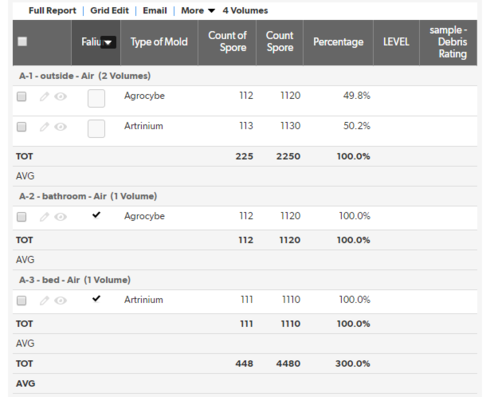Sort by the Type of Mold column header
Image resolution: width=490 pixels, height=397 pixels.
coord(159,42)
